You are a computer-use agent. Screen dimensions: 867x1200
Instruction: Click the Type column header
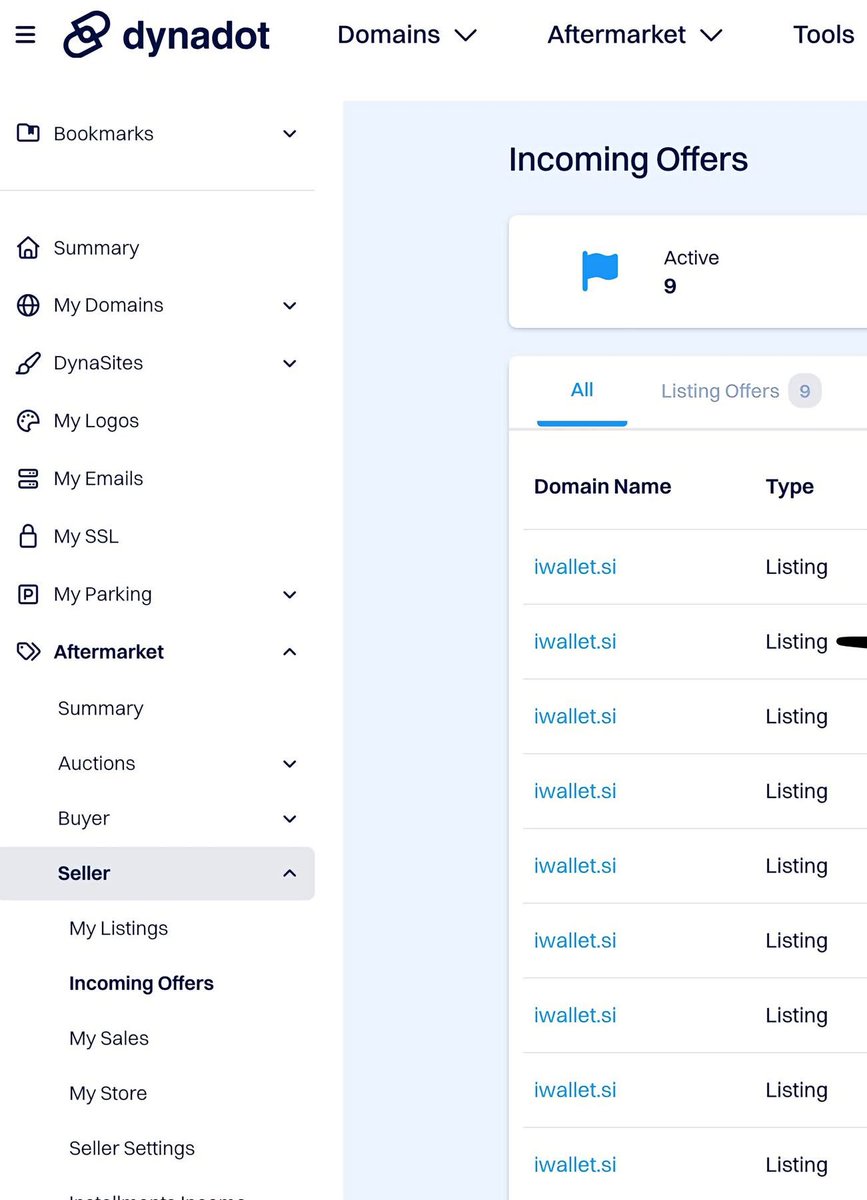790,487
